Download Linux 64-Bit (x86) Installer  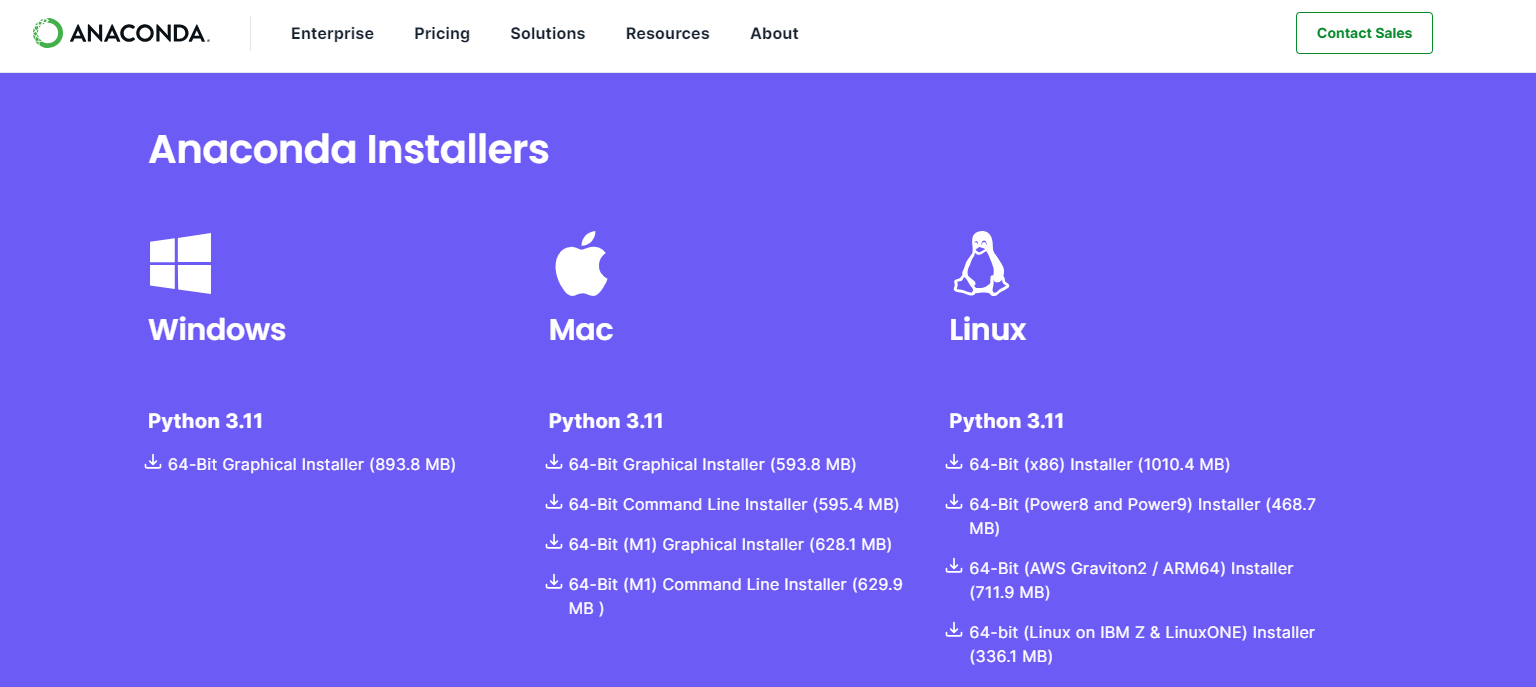[1100, 464]
